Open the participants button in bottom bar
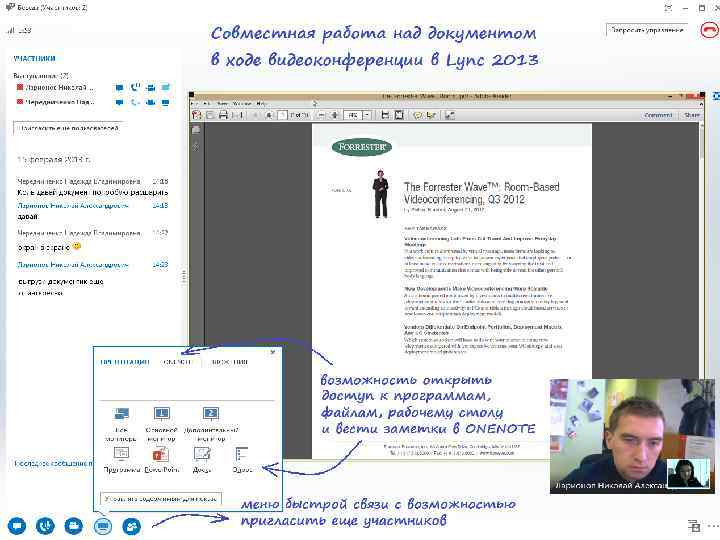This screenshot has width=720, height=540. pos(131,526)
